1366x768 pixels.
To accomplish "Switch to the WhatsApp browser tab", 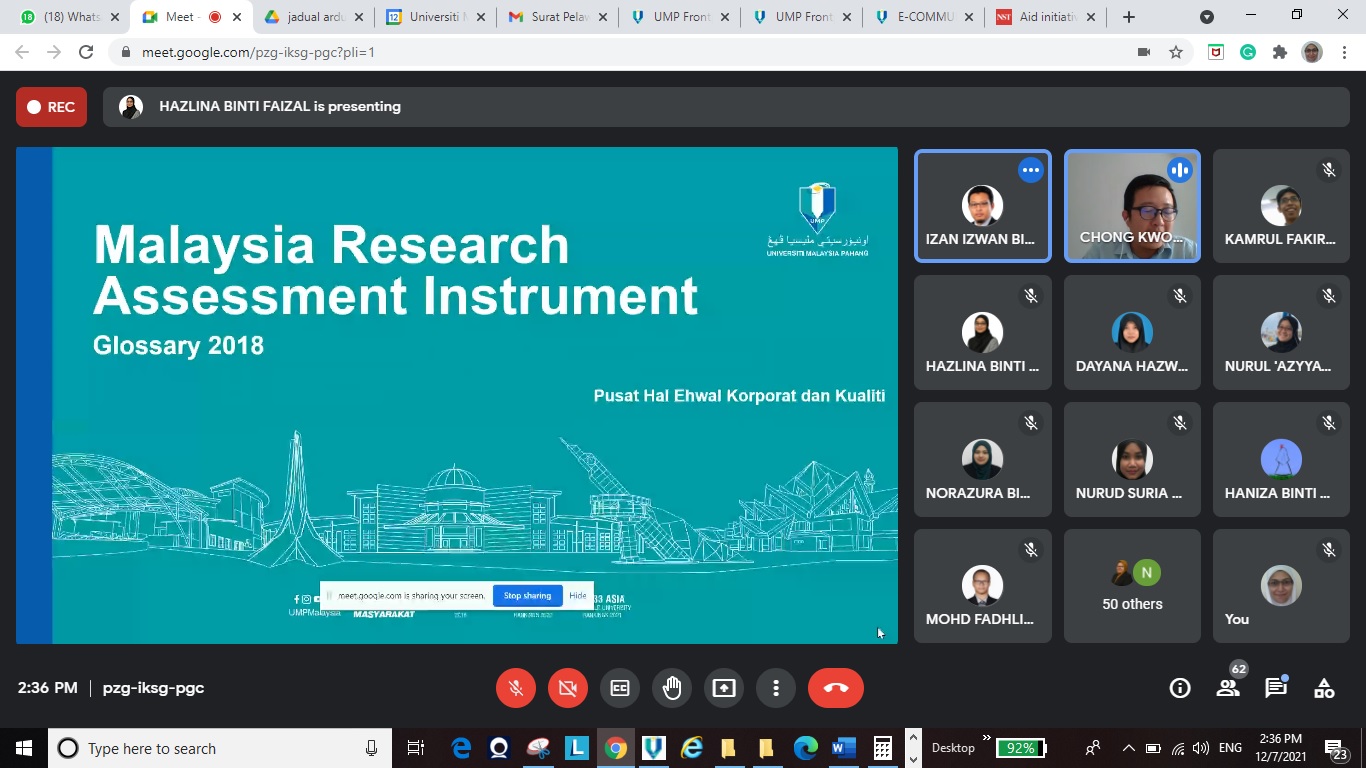I will (x=68, y=17).
